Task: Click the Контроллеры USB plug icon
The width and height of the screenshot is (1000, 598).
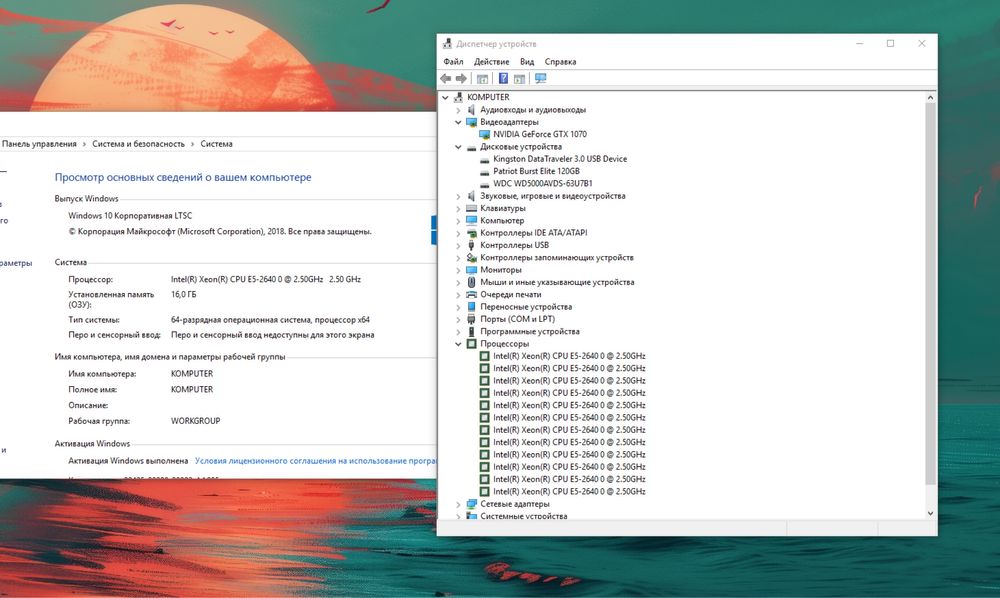Action: pyautogui.click(x=471, y=245)
